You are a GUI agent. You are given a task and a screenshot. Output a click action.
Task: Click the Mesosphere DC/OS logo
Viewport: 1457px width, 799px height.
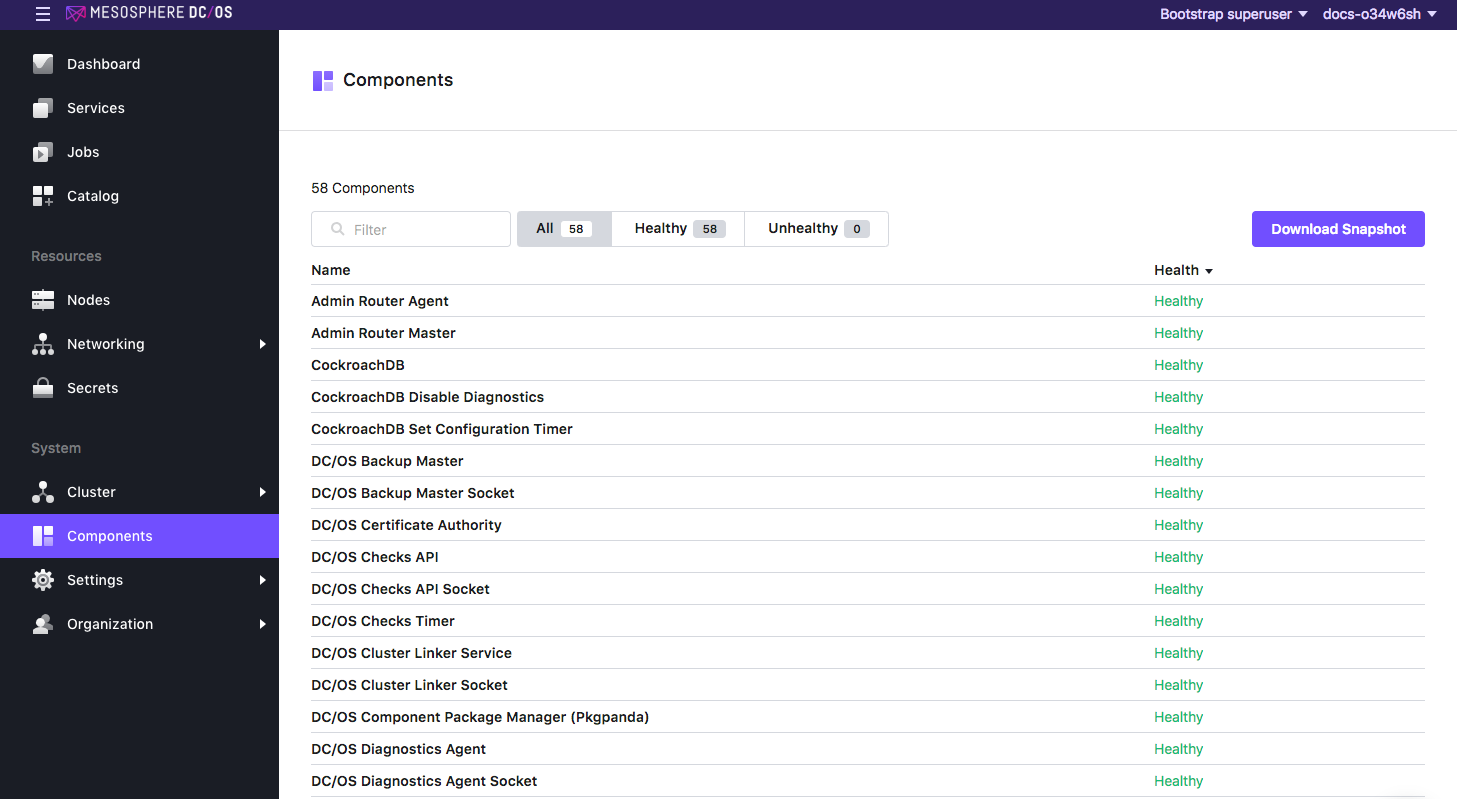[x=149, y=14]
